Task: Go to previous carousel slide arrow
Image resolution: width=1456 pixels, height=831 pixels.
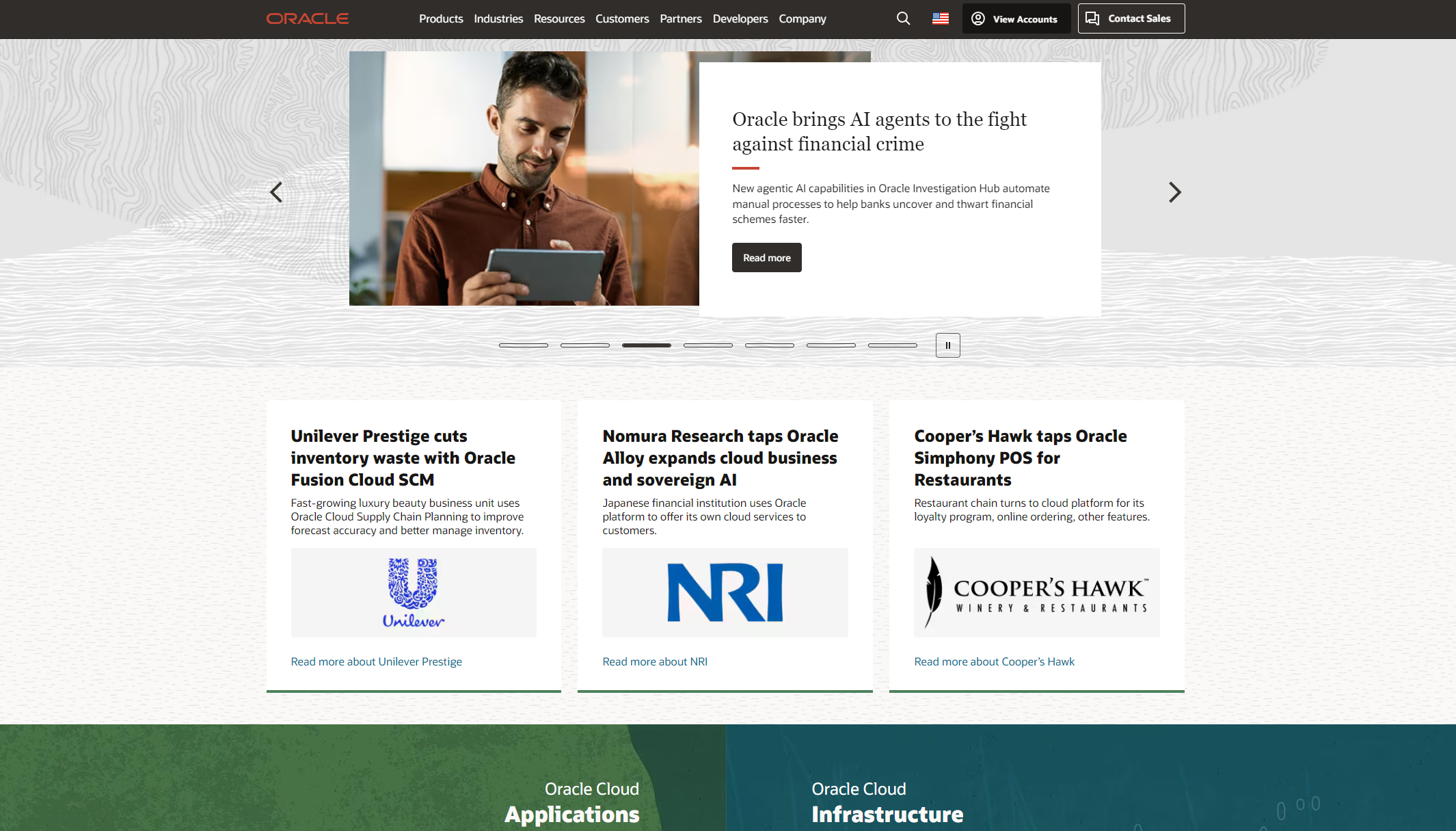Action: pyautogui.click(x=276, y=192)
